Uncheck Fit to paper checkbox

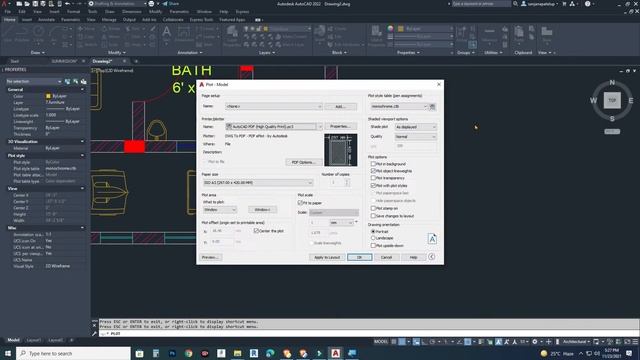[x=300, y=203]
